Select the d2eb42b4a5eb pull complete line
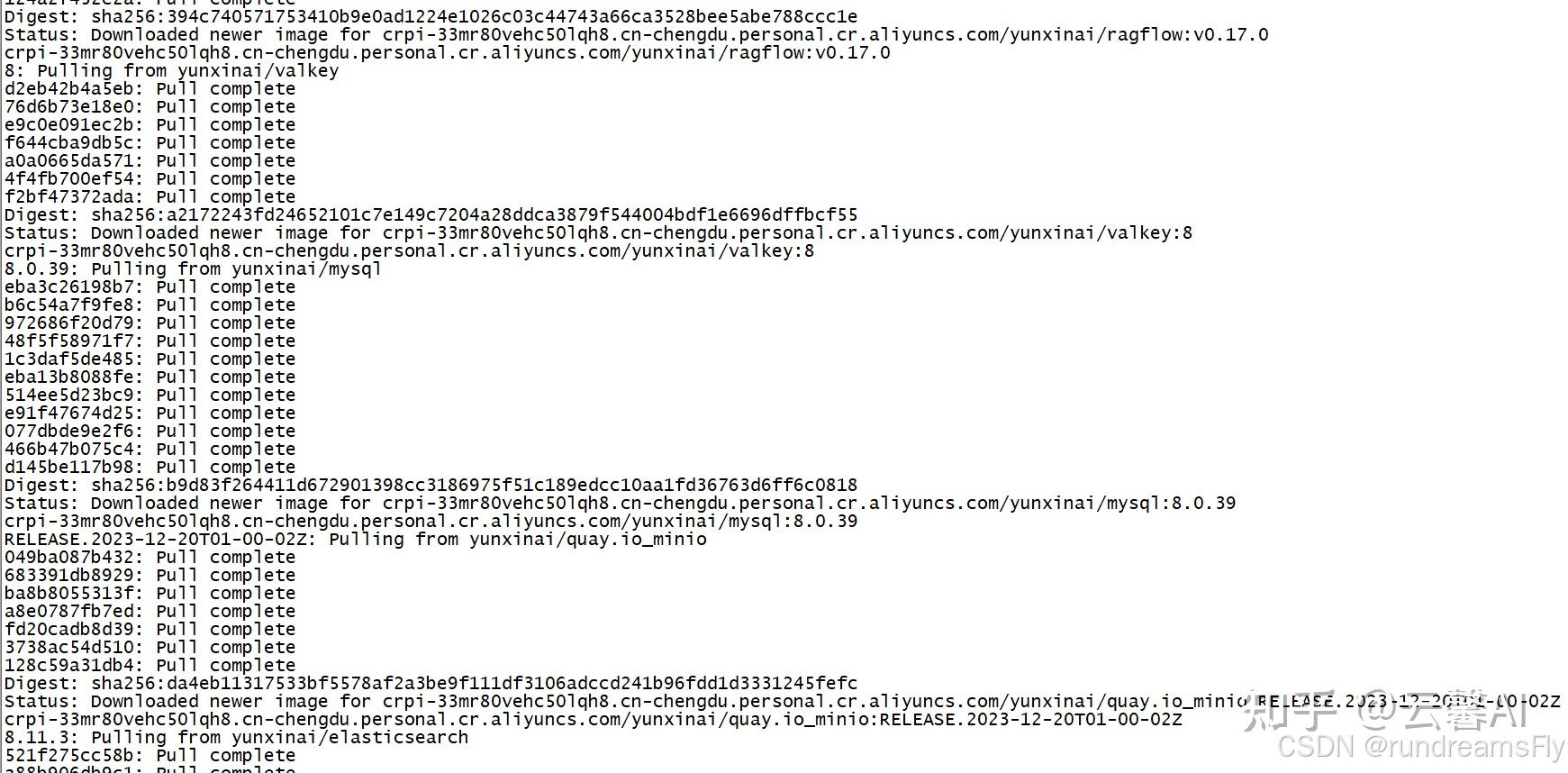The height and width of the screenshot is (773, 1568). pyautogui.click(x=150, y=89)
